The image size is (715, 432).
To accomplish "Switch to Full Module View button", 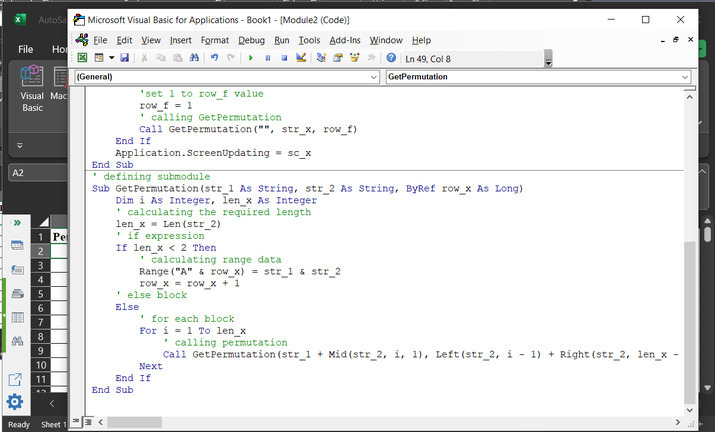I will coord(89,422).
